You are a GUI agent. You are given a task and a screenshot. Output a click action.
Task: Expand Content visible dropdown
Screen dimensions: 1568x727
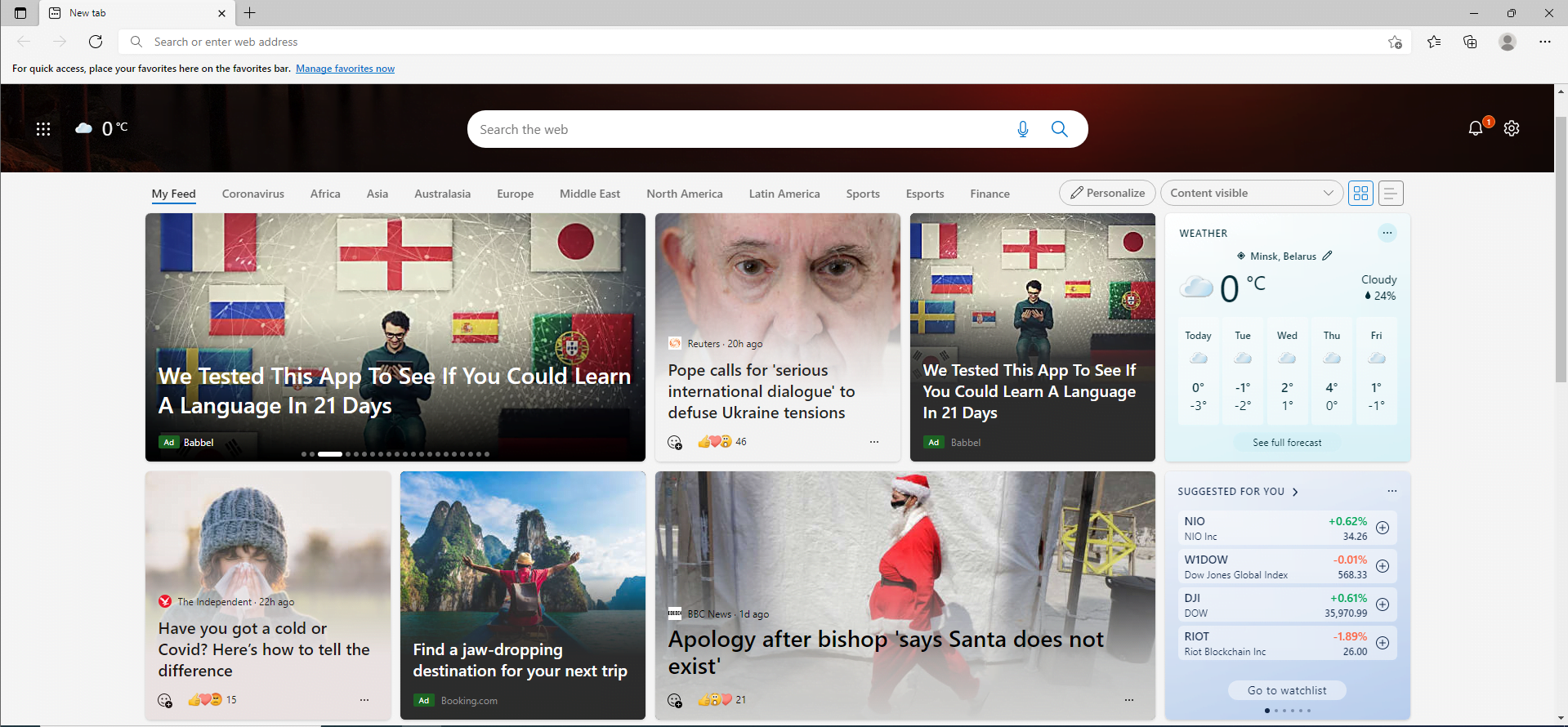1252,193
